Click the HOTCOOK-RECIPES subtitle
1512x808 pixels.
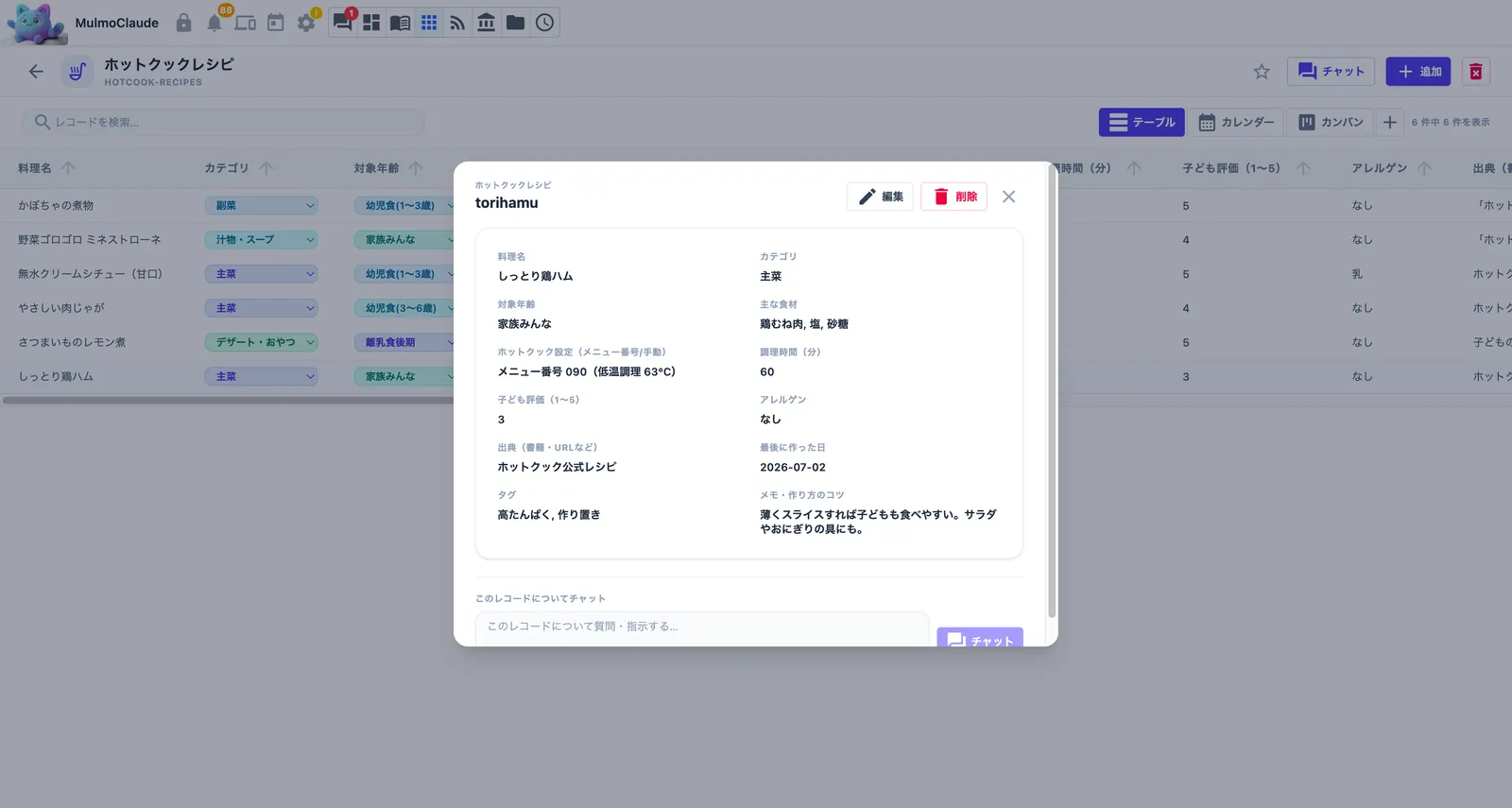pos(153,82)
